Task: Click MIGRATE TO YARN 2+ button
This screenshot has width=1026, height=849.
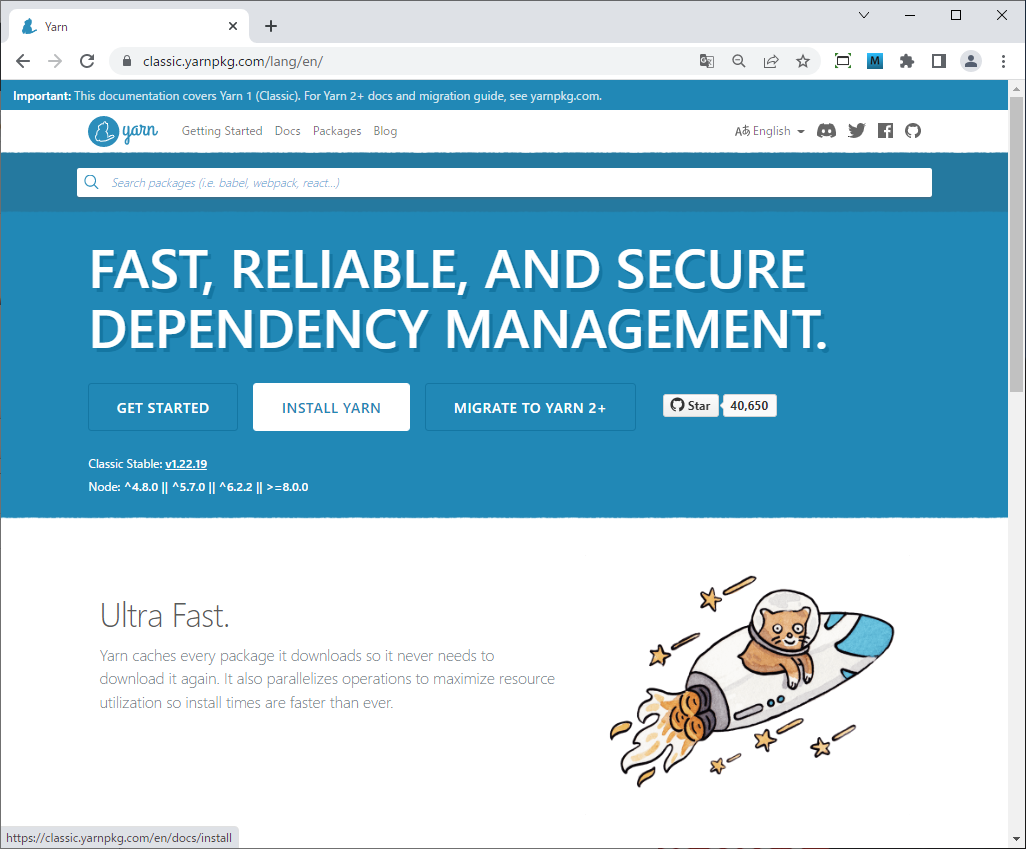Action: click(x=530, y=407)
